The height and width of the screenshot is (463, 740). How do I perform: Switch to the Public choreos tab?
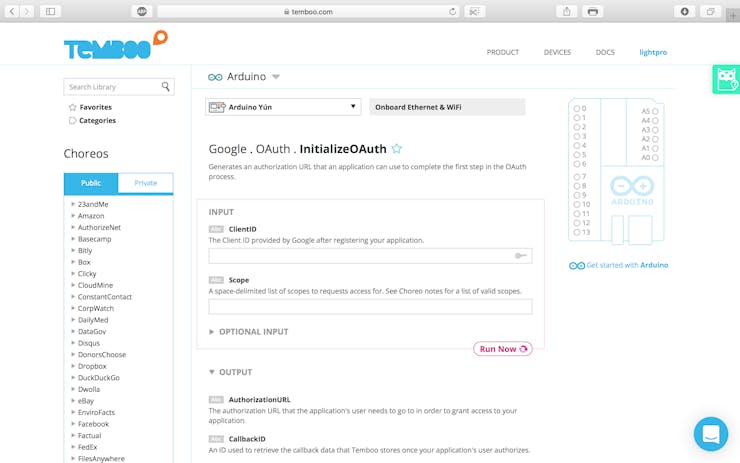coord(91,183)
